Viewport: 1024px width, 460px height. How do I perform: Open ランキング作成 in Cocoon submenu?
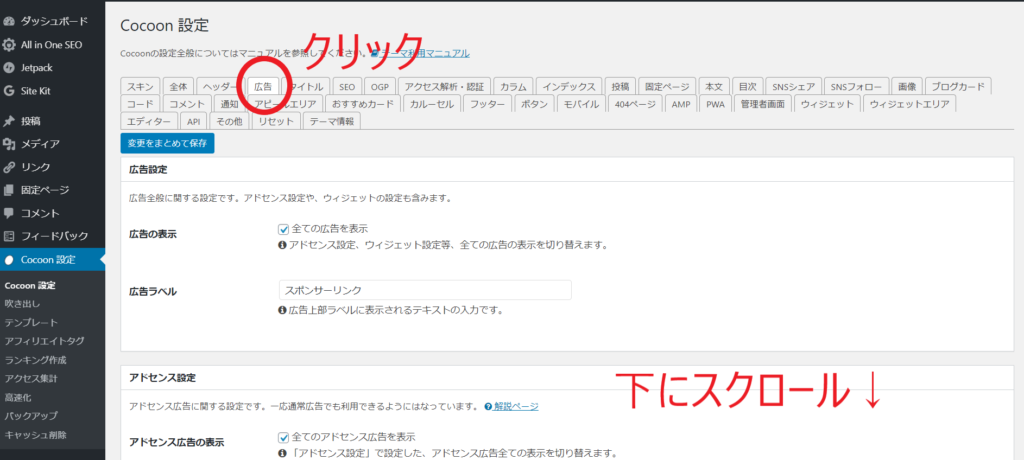pos(35,360)
